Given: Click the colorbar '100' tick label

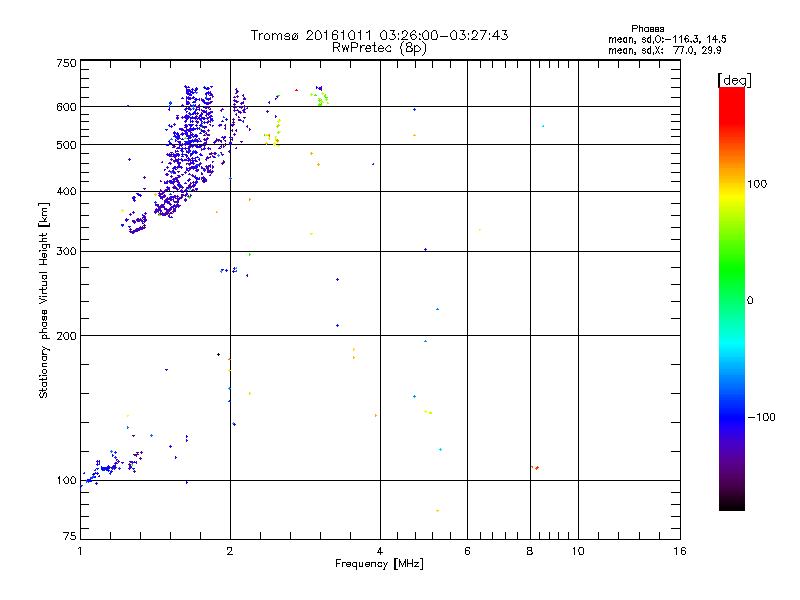Looking at the screenshot, I should click(757, 184).
